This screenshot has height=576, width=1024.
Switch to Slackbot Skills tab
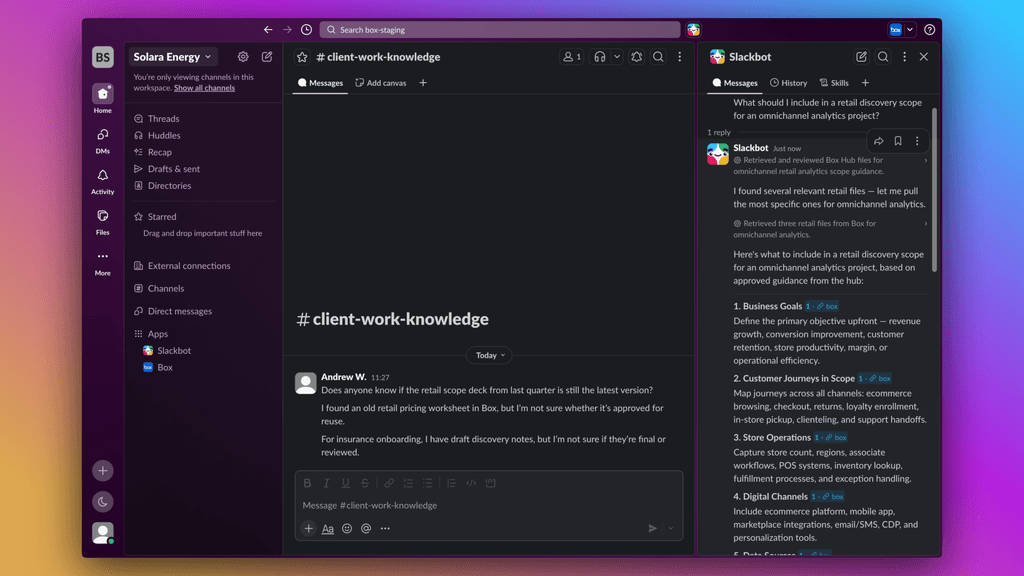[x=834, y=83]
